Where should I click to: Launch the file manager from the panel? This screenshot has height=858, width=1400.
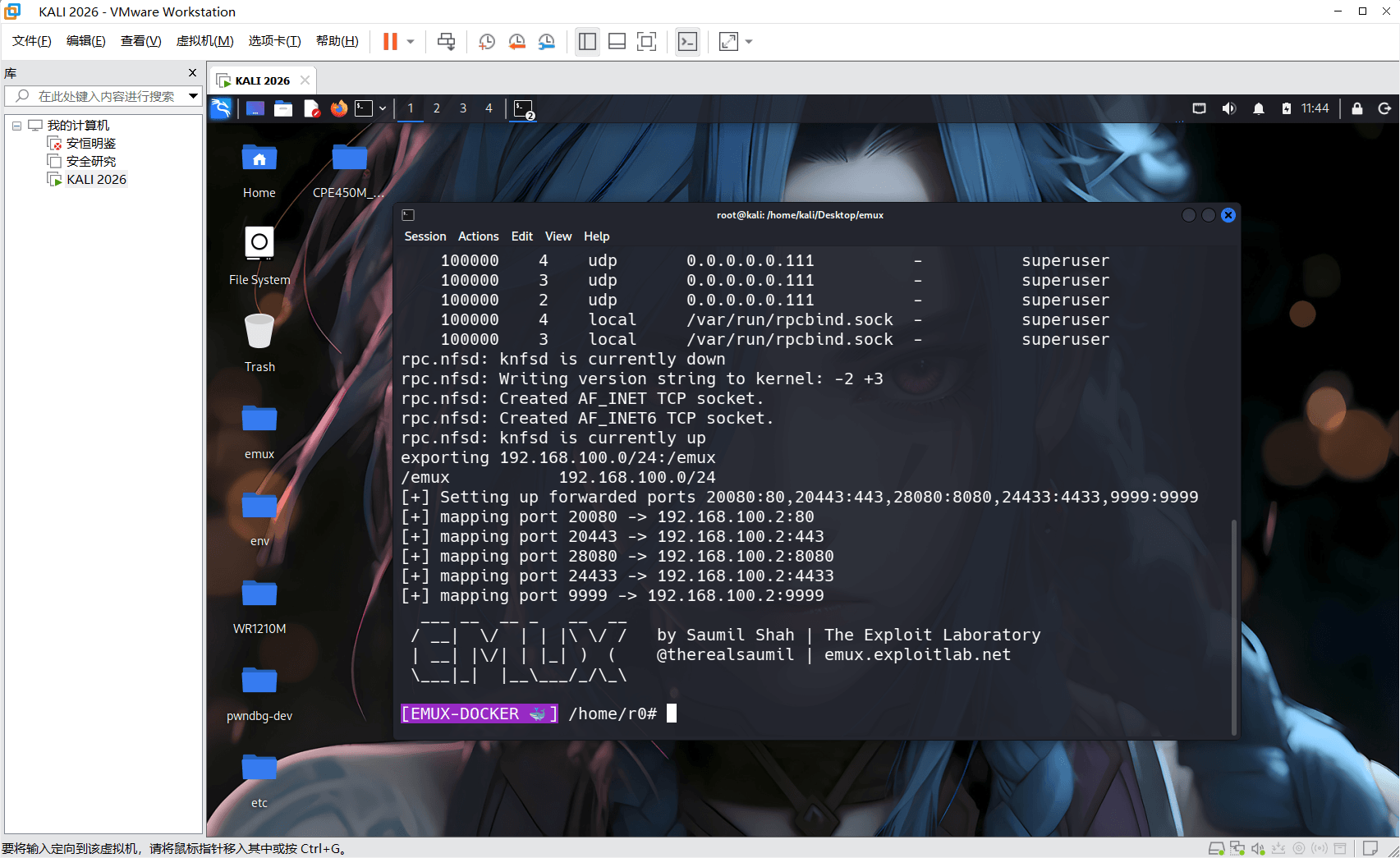[283, 108]
